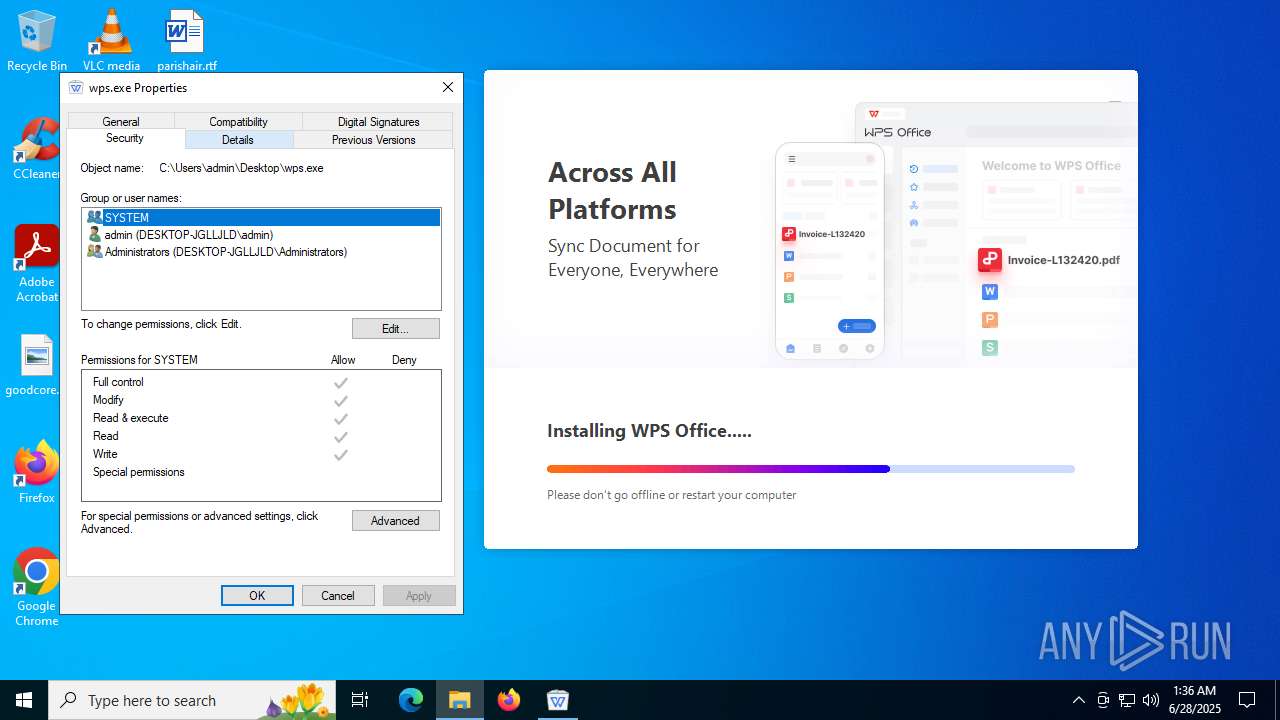
Task: Click the 'Installing WPS Office.....' text
Action: point(649,431)
